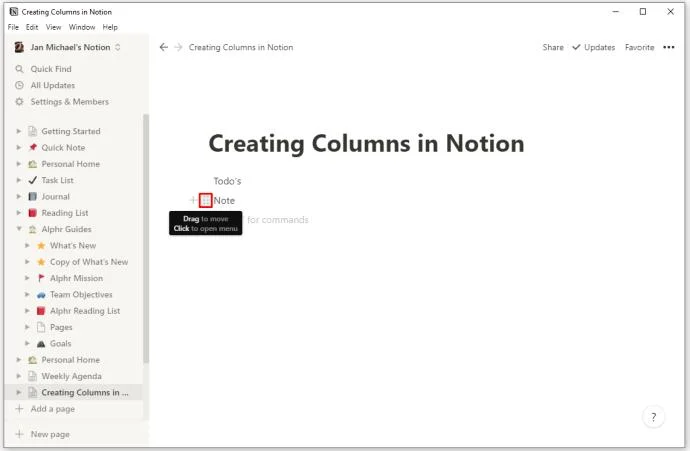Click the Note text block

[224, 200]
